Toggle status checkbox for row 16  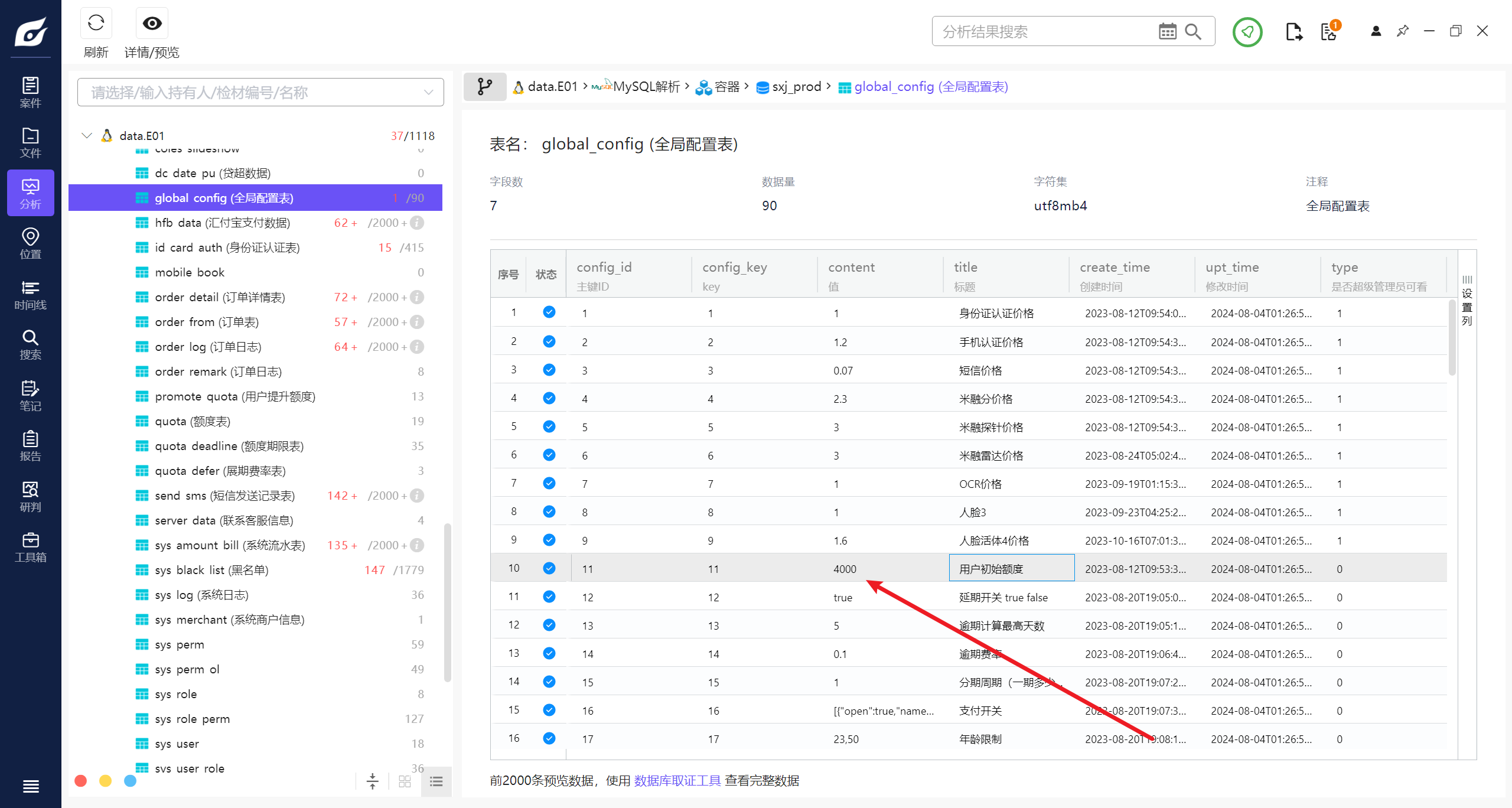point(549,738)
